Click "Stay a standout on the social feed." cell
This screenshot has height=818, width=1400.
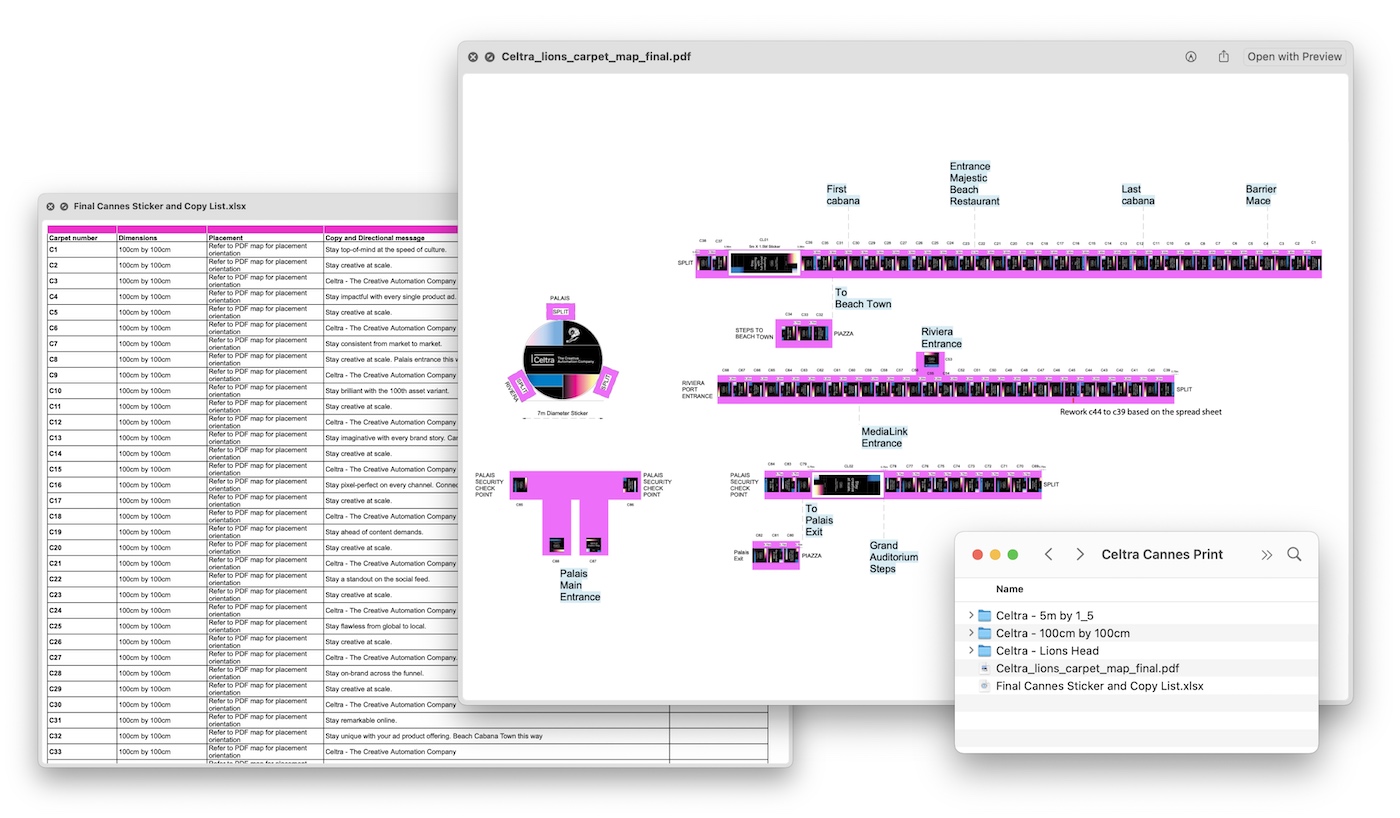tap(390, 579)
